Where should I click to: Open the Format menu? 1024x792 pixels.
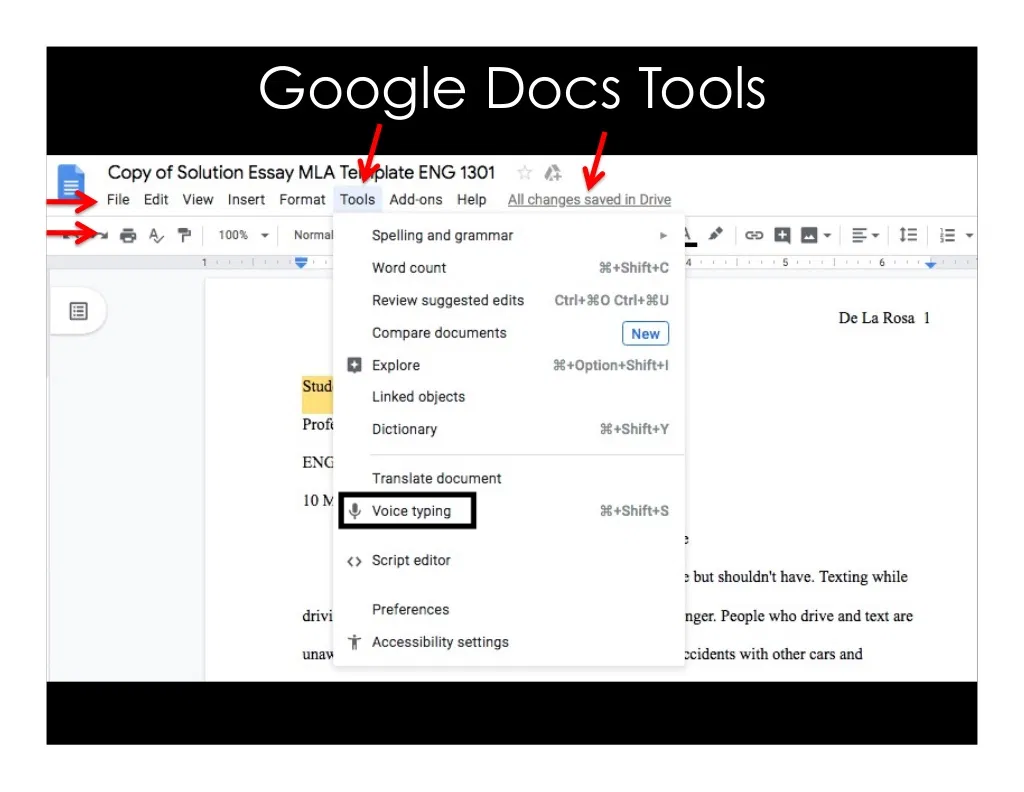(302, 199)
